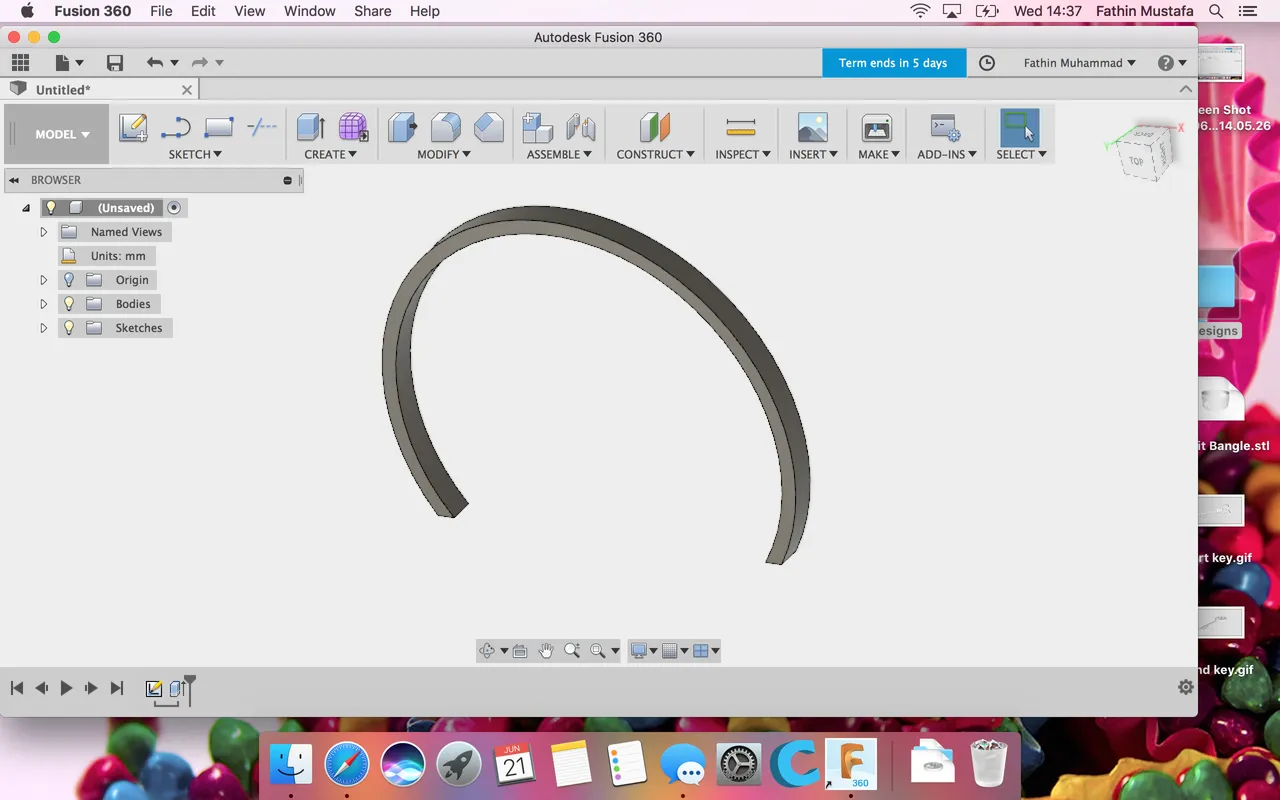Apply the Chamfer tool
The width and height of the screenshot is (1280, 800).
coord(489,127)
